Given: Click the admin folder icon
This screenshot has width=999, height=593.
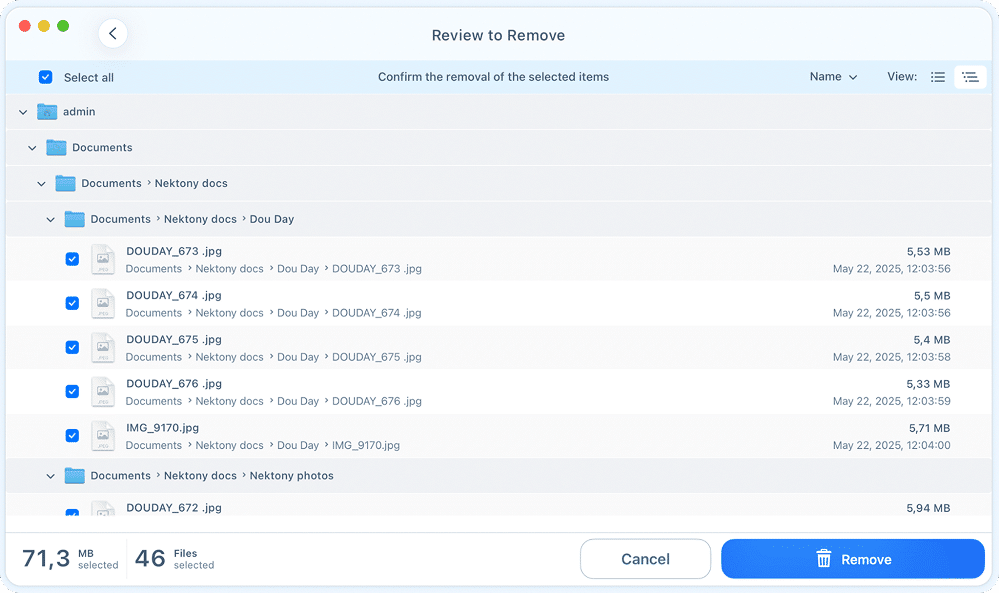Looking at the screenshot, I should [x=46, y=111].
